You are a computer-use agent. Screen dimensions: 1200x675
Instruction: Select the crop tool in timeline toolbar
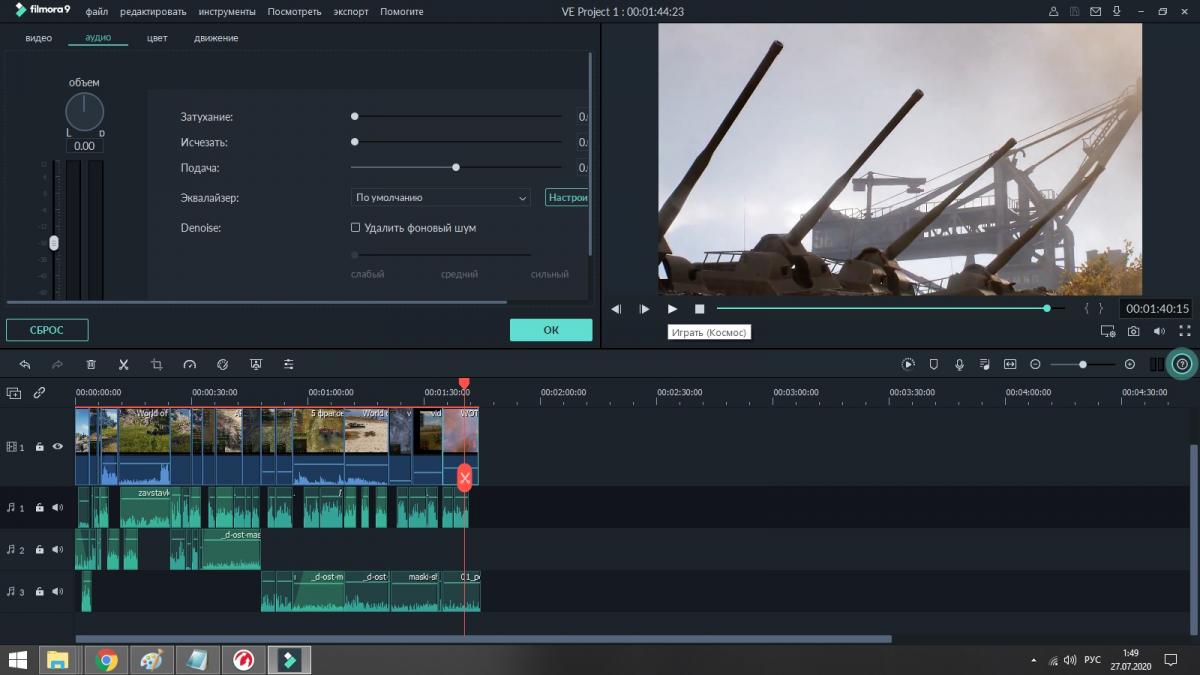point(157,365)
